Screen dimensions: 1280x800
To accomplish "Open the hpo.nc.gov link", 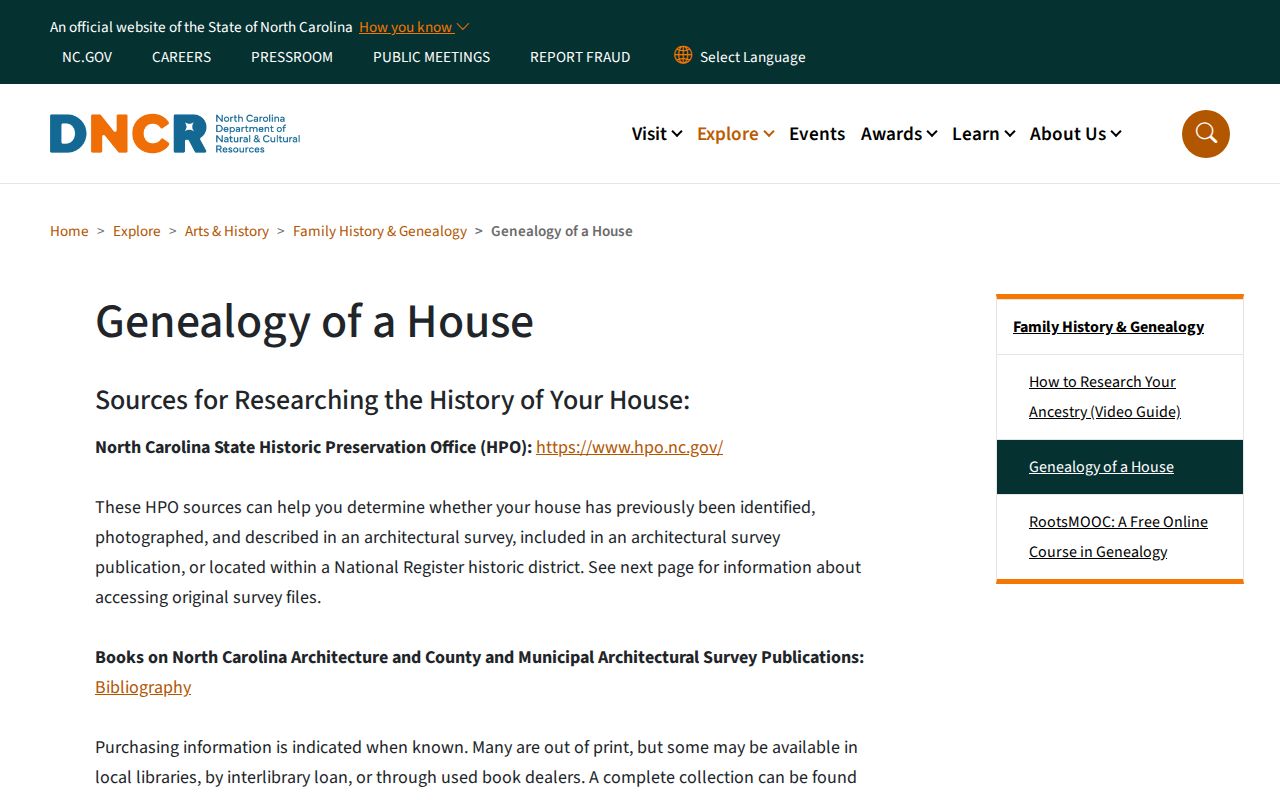I will [629, 447].
